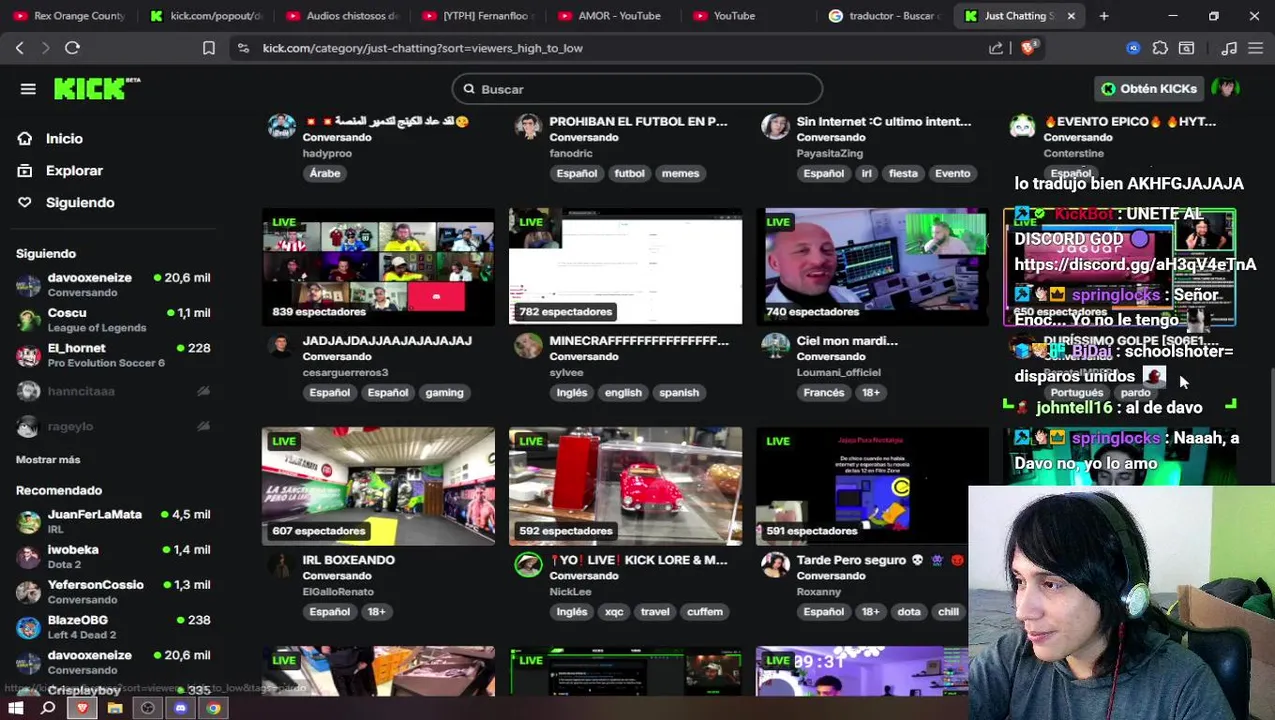The image size is (1275, 720).
Task: Switch to kick.com/popout tab
Action: pyautogui.click(x=205, y=16)
